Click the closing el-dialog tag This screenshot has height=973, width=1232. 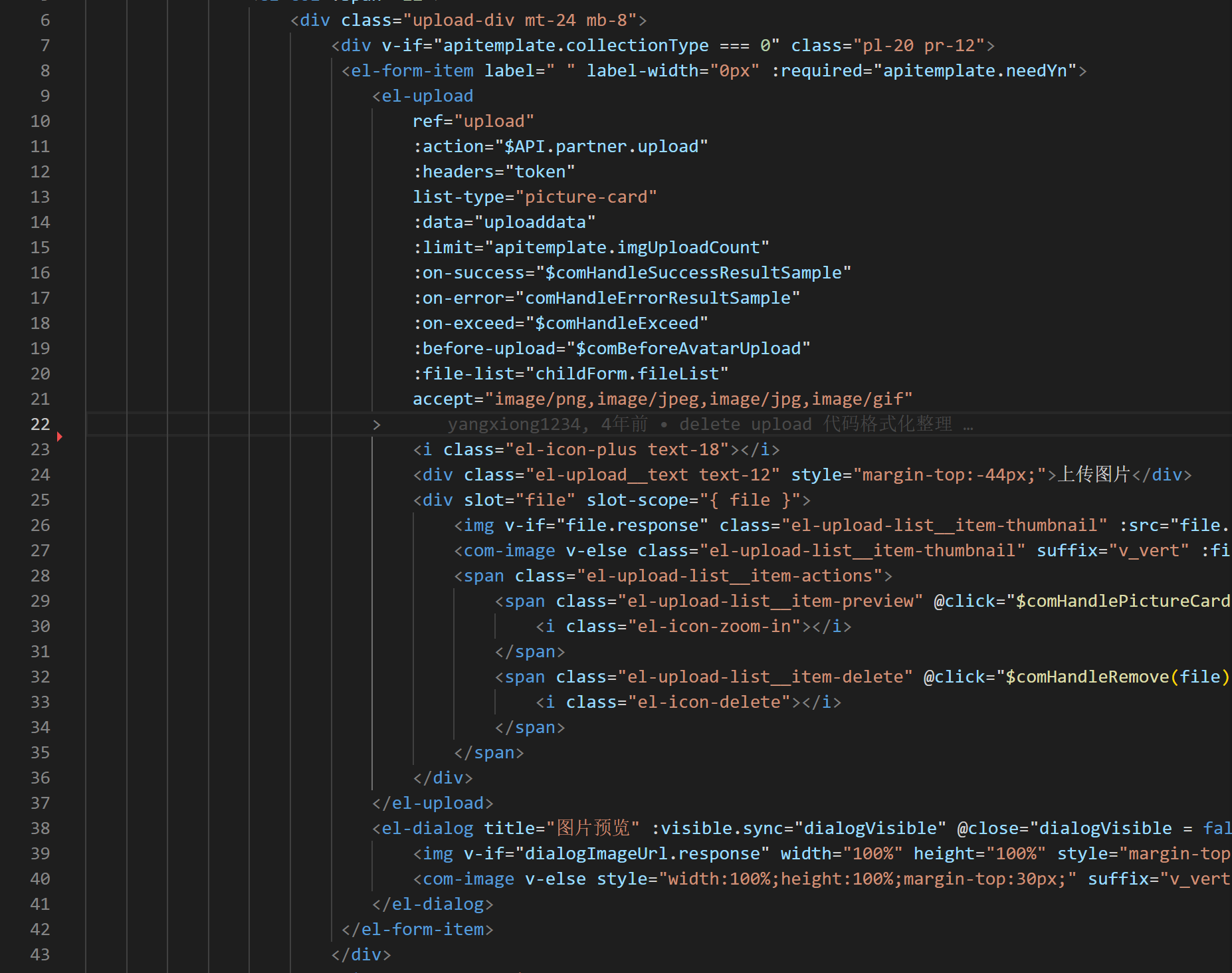(x=433, y=904)
